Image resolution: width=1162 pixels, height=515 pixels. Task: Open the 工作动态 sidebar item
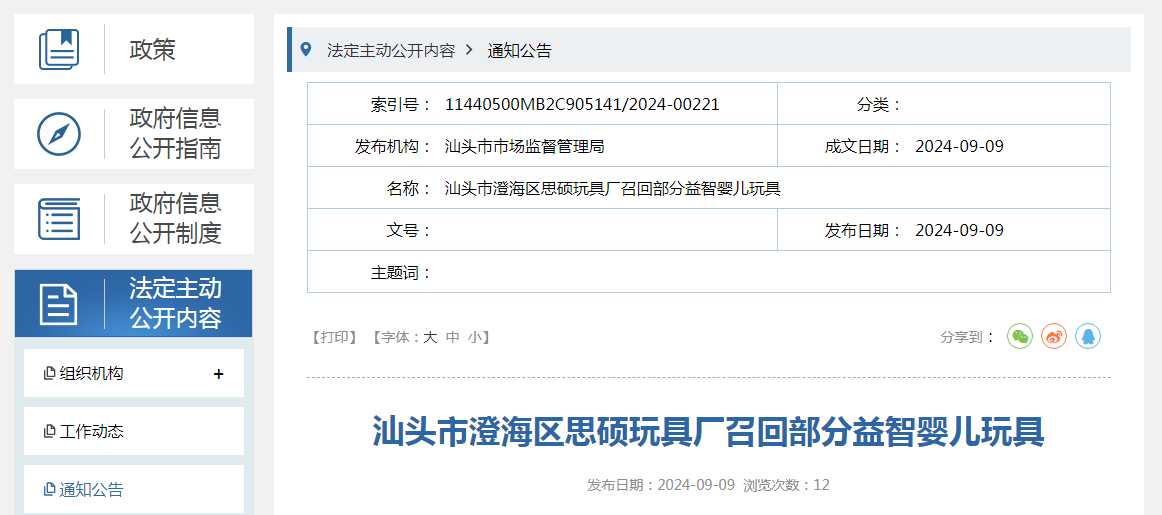(x=91, y=432)
